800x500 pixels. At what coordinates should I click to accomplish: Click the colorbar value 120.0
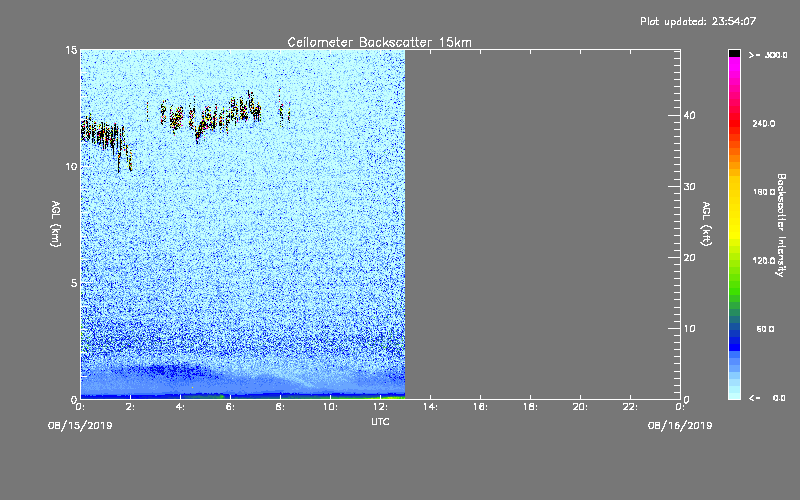click(764, 260)
